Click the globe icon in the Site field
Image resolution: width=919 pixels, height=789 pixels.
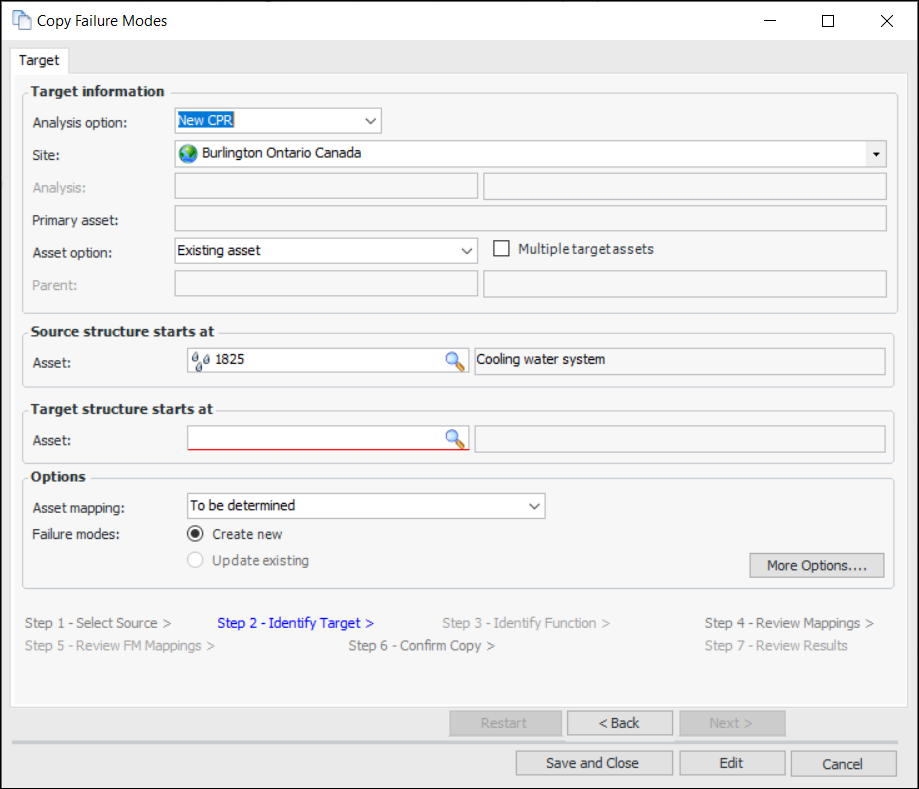(188, 154)
